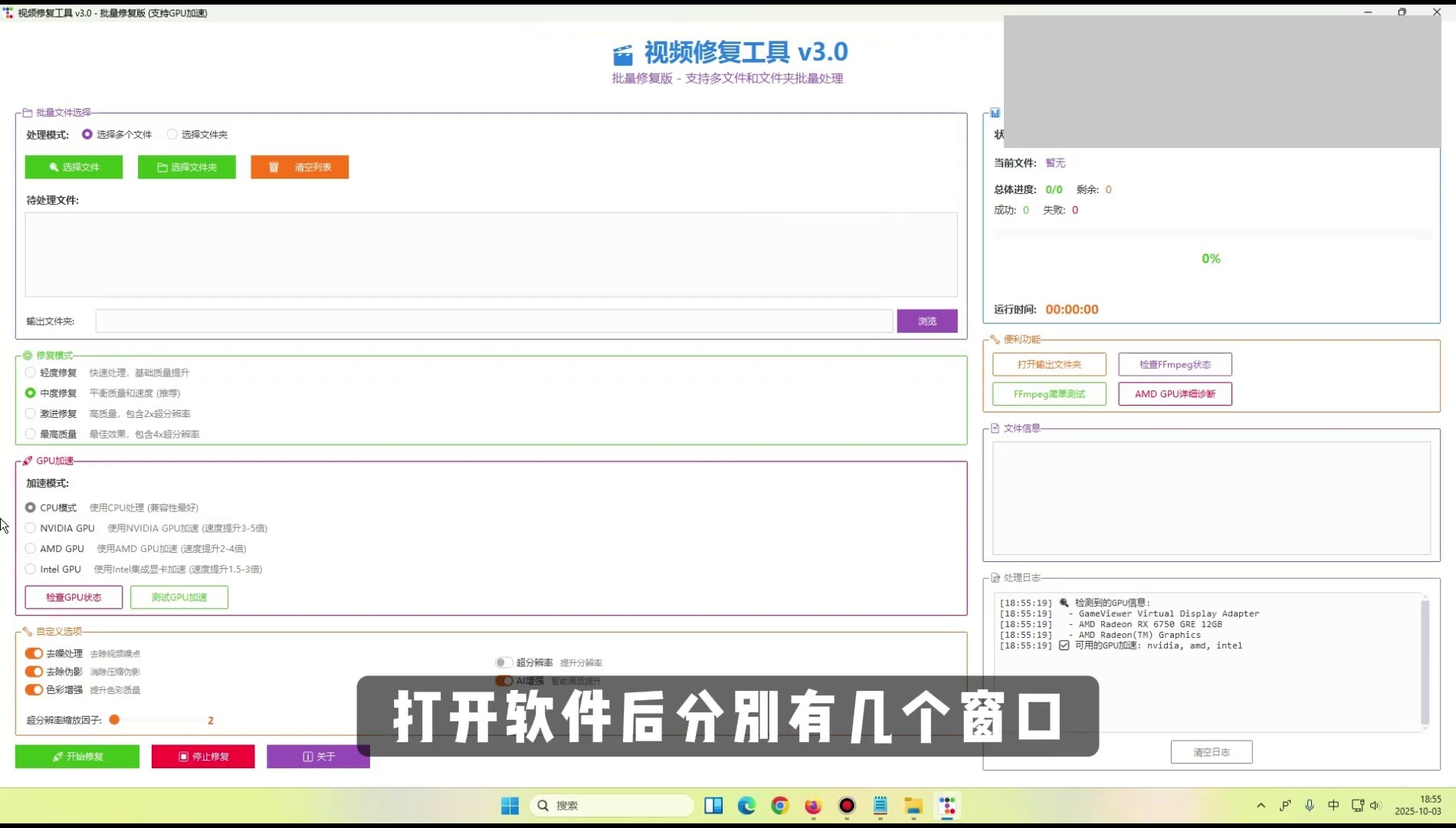Click the 处理日志 vertical scrollbar
Image resolution: width=1456 pixels, height=828 pixels.
point(1425,662)
